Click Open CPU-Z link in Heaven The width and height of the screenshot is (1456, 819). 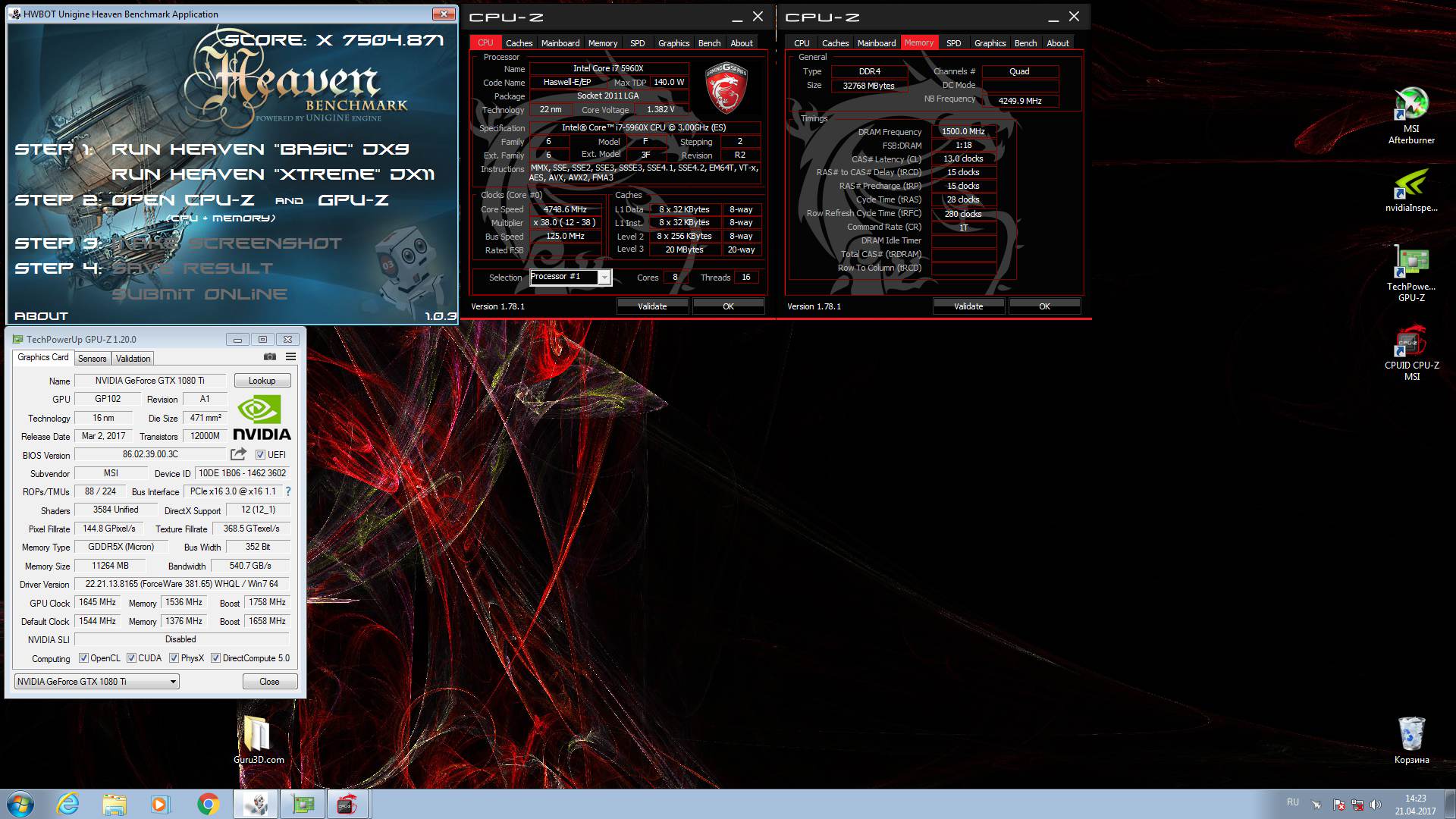(x=183, y=200)
